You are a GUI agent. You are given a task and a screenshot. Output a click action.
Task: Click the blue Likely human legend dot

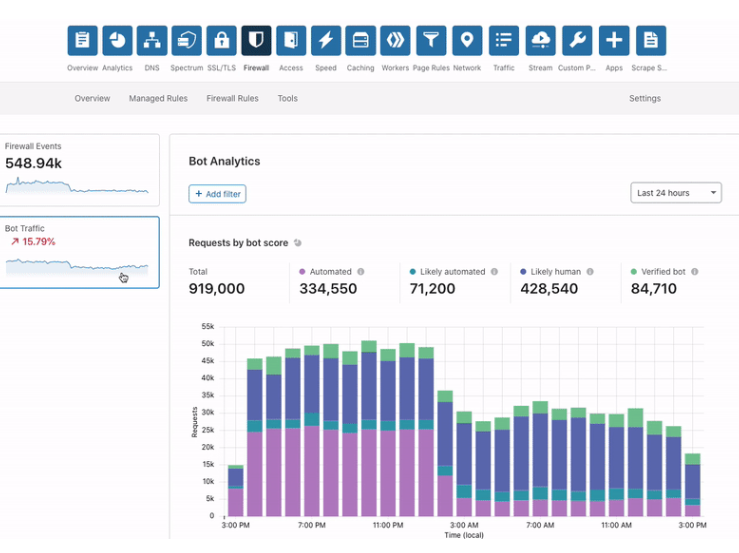coord(523,272)
